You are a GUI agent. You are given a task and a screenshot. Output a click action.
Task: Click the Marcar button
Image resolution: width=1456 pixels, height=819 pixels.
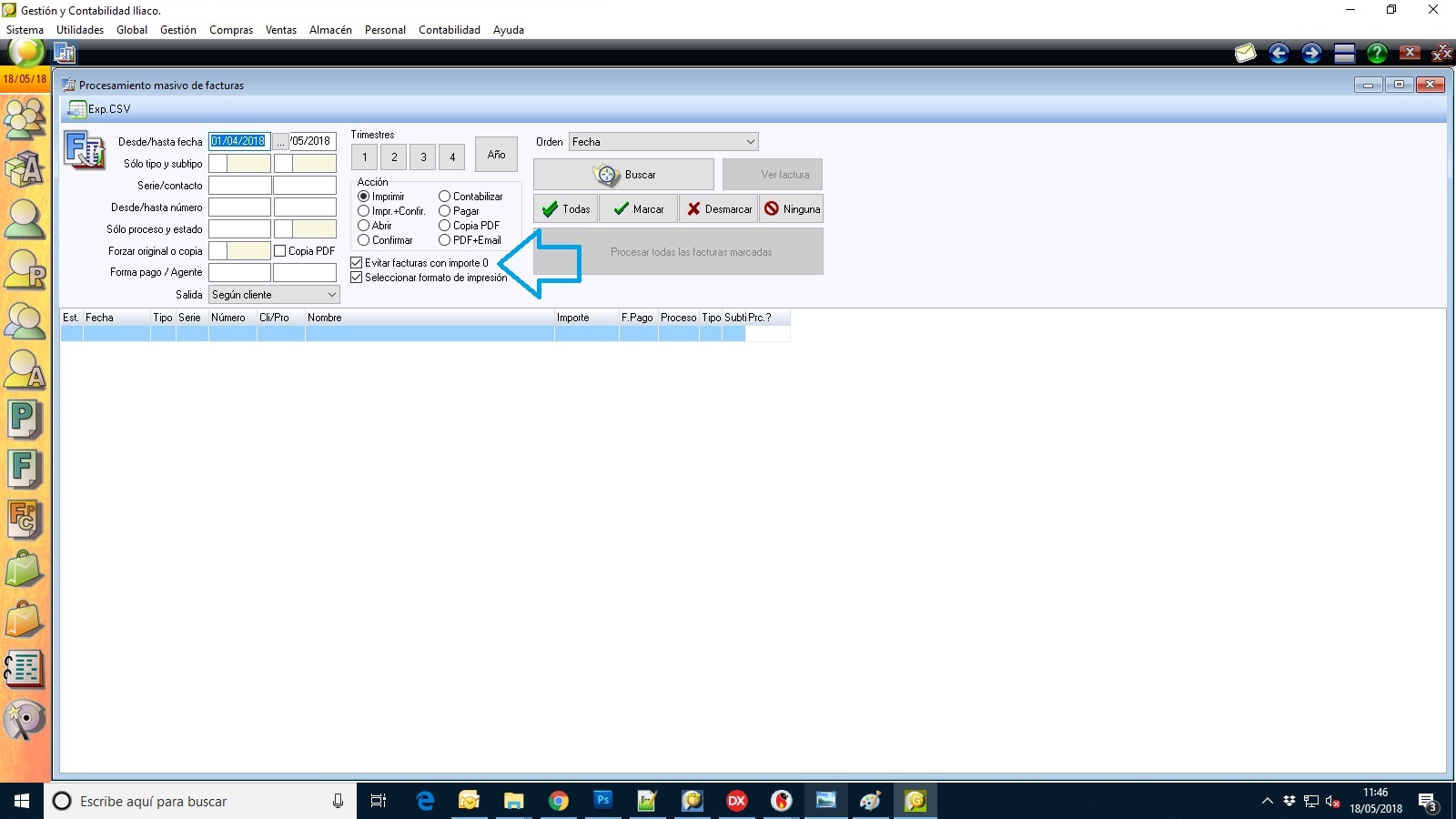coord(638,209)
